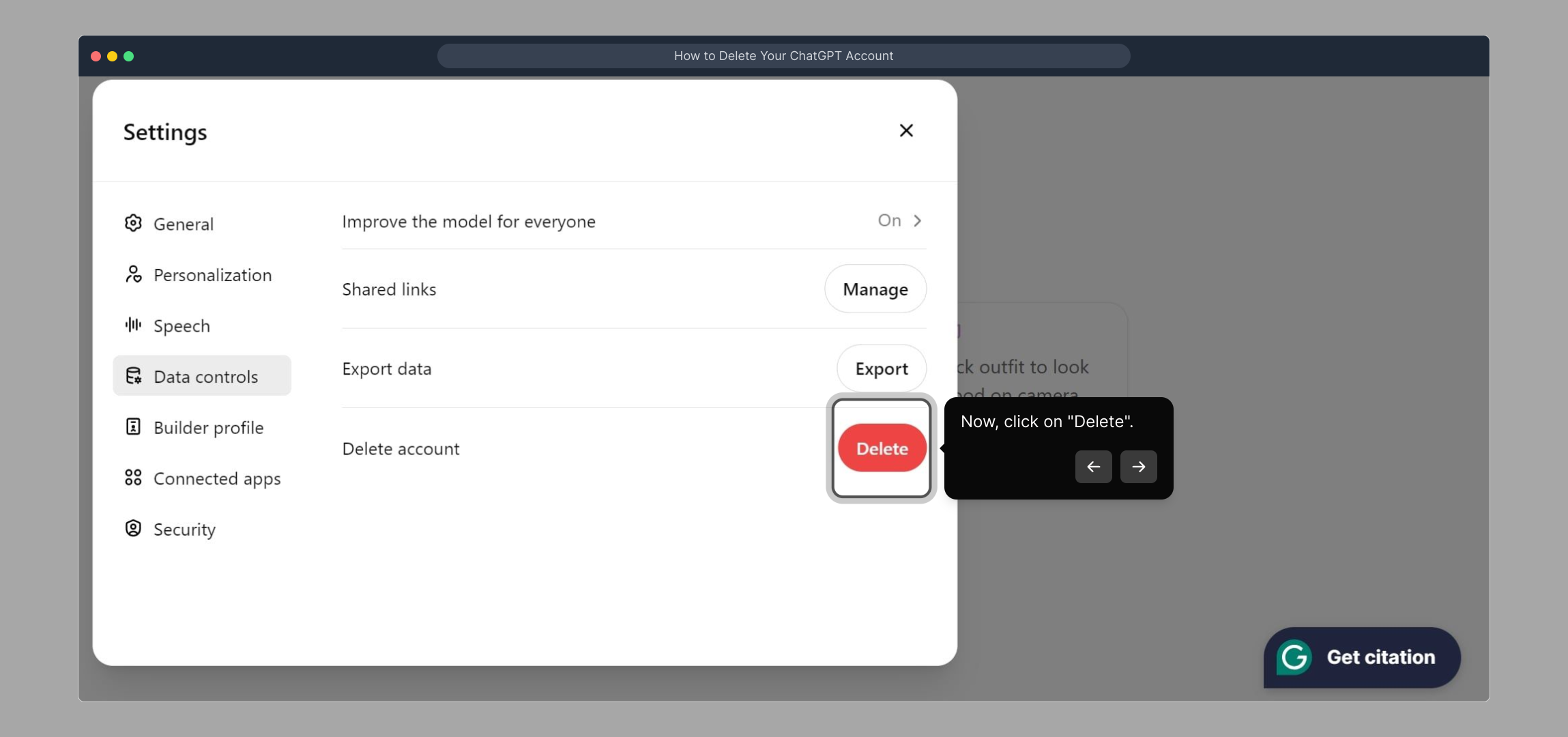
Task: Click the Security shield icon
Action: coord(133,529)
